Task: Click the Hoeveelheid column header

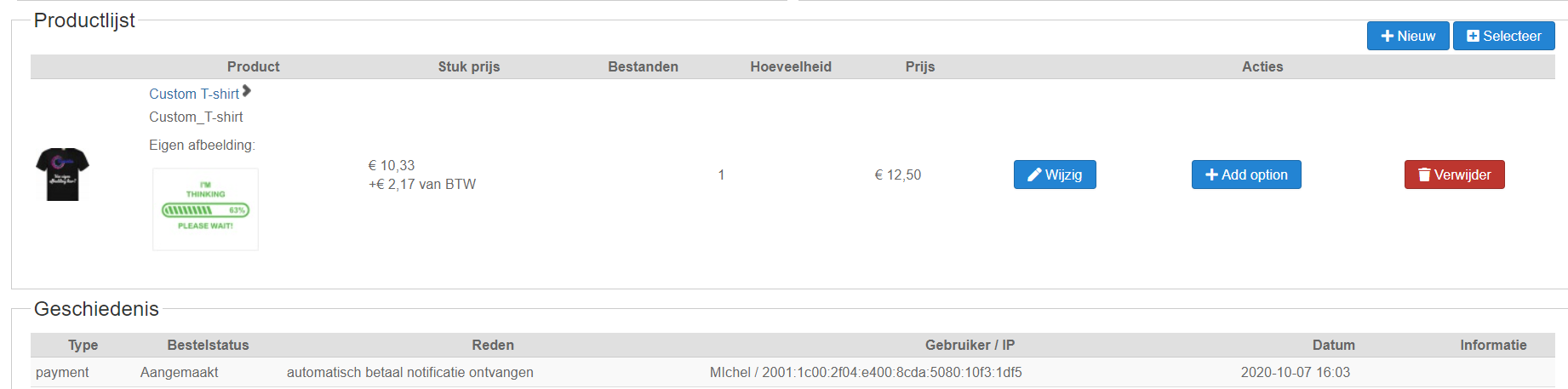Action: point(790,66)
